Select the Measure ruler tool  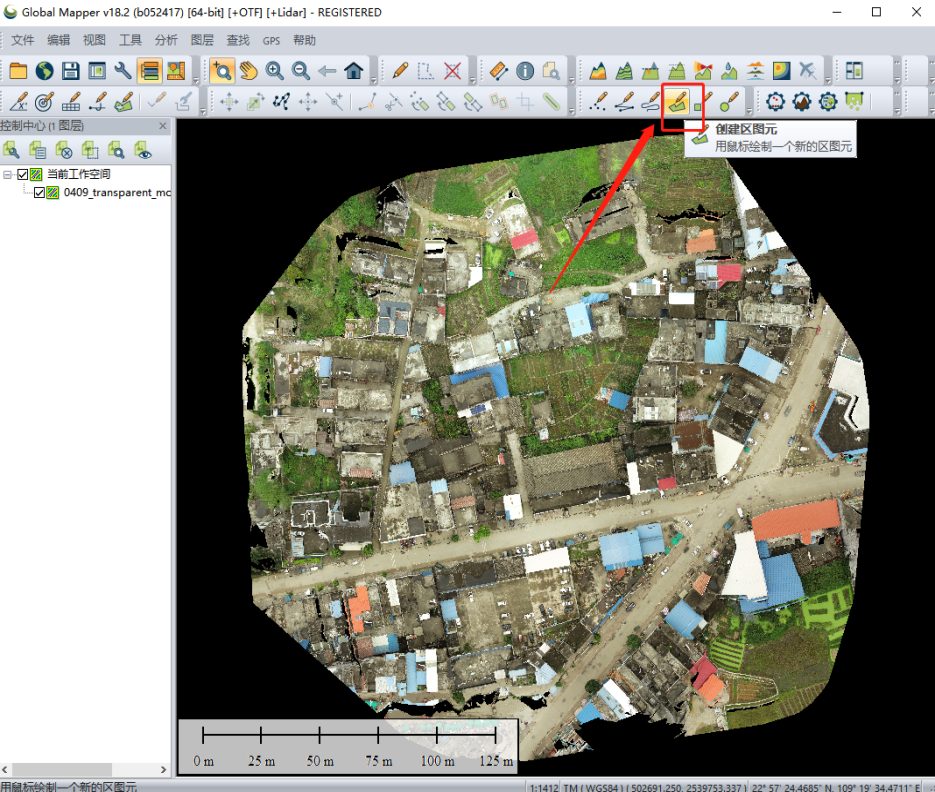[x=499, y=71]
